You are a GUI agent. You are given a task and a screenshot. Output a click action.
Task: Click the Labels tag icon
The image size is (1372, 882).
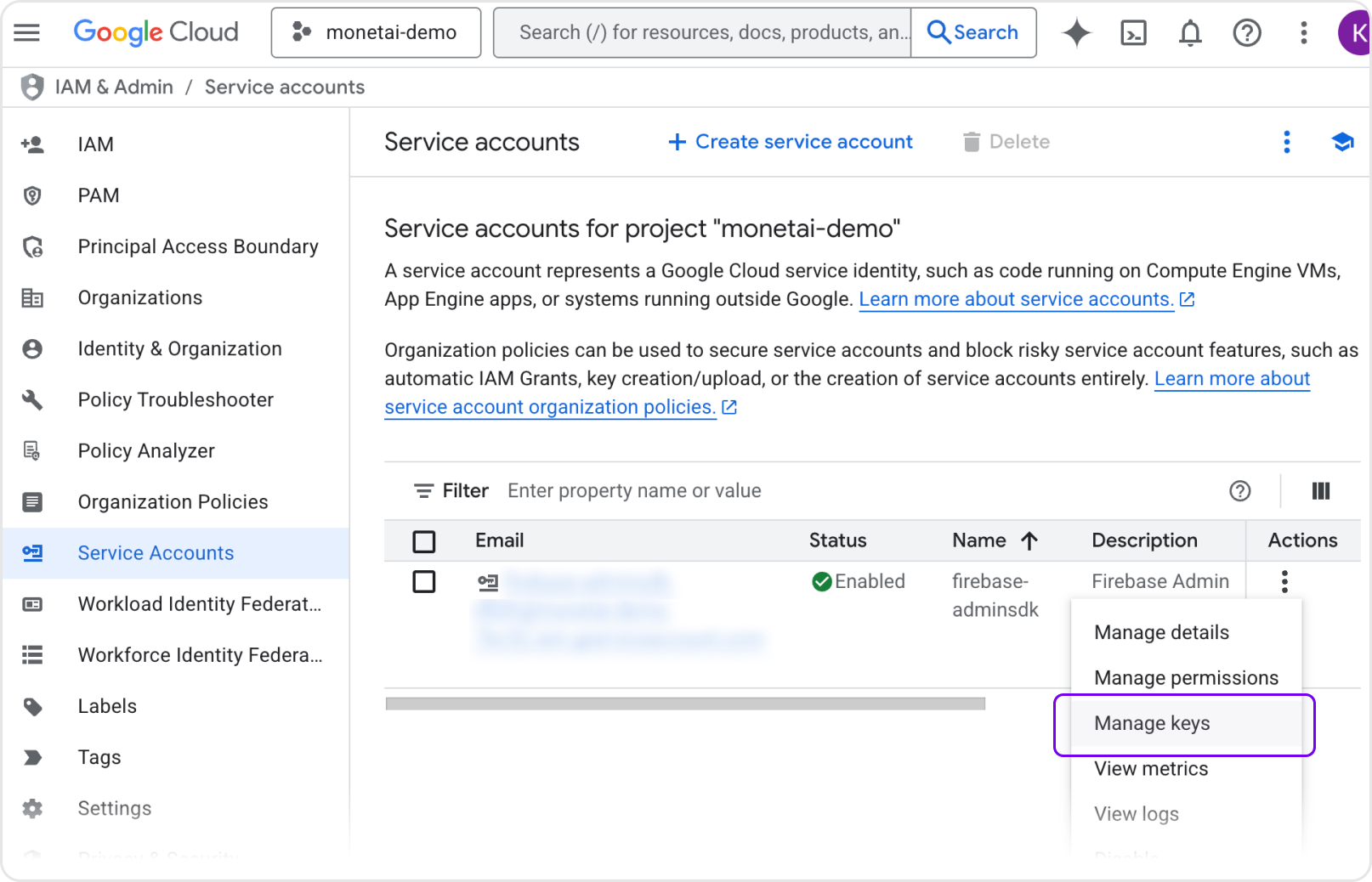point(32,706)
